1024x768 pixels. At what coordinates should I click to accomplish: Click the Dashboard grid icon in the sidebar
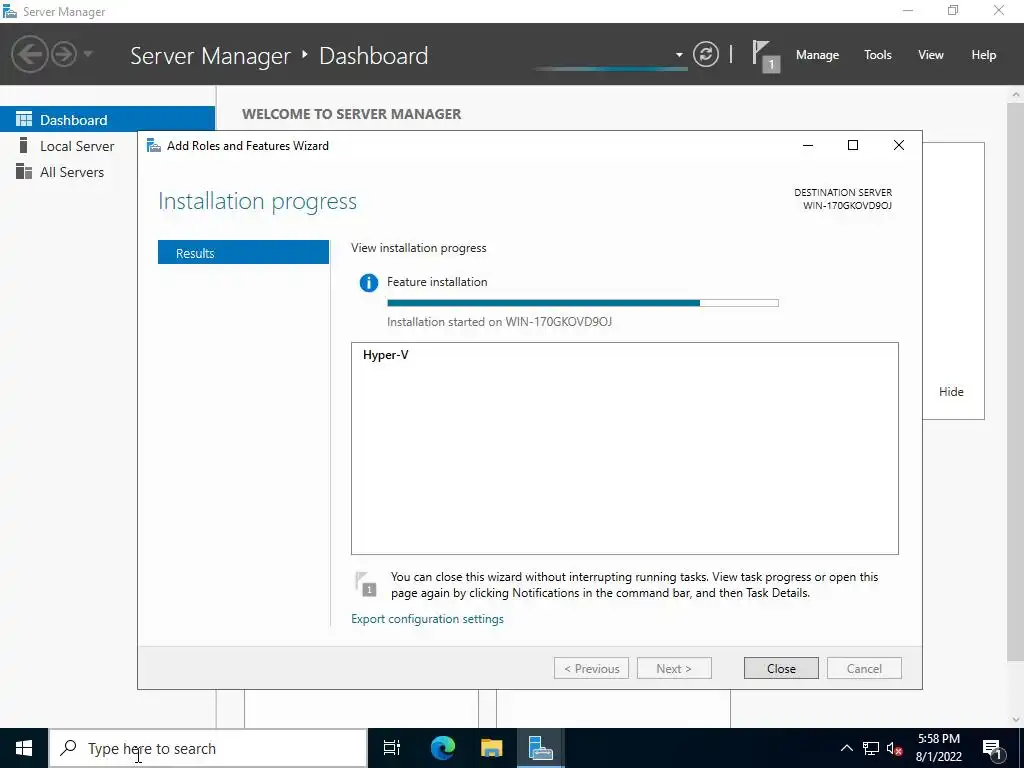click(24, 119)
